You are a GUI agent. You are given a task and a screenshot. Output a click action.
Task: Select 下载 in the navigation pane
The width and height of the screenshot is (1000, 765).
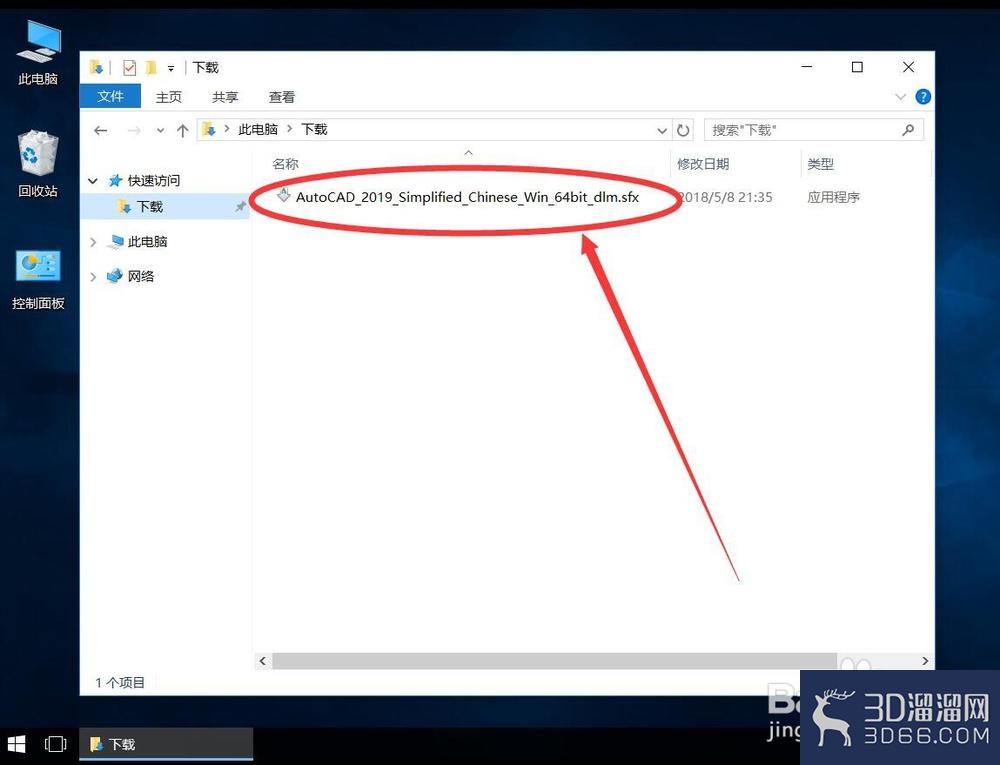tap(150, 207)
